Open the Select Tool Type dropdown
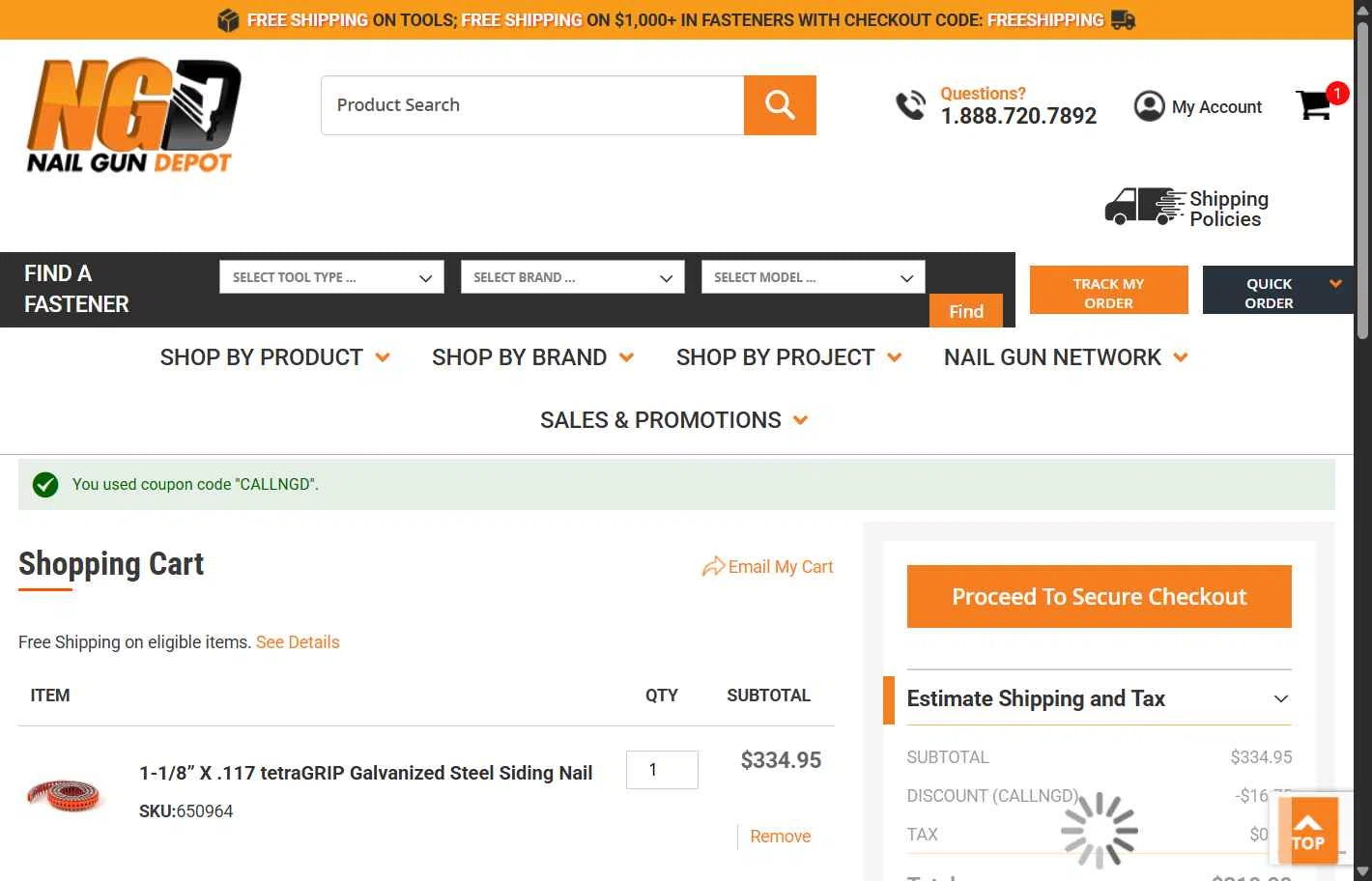Screen dimensions: 1372x881 331,277
